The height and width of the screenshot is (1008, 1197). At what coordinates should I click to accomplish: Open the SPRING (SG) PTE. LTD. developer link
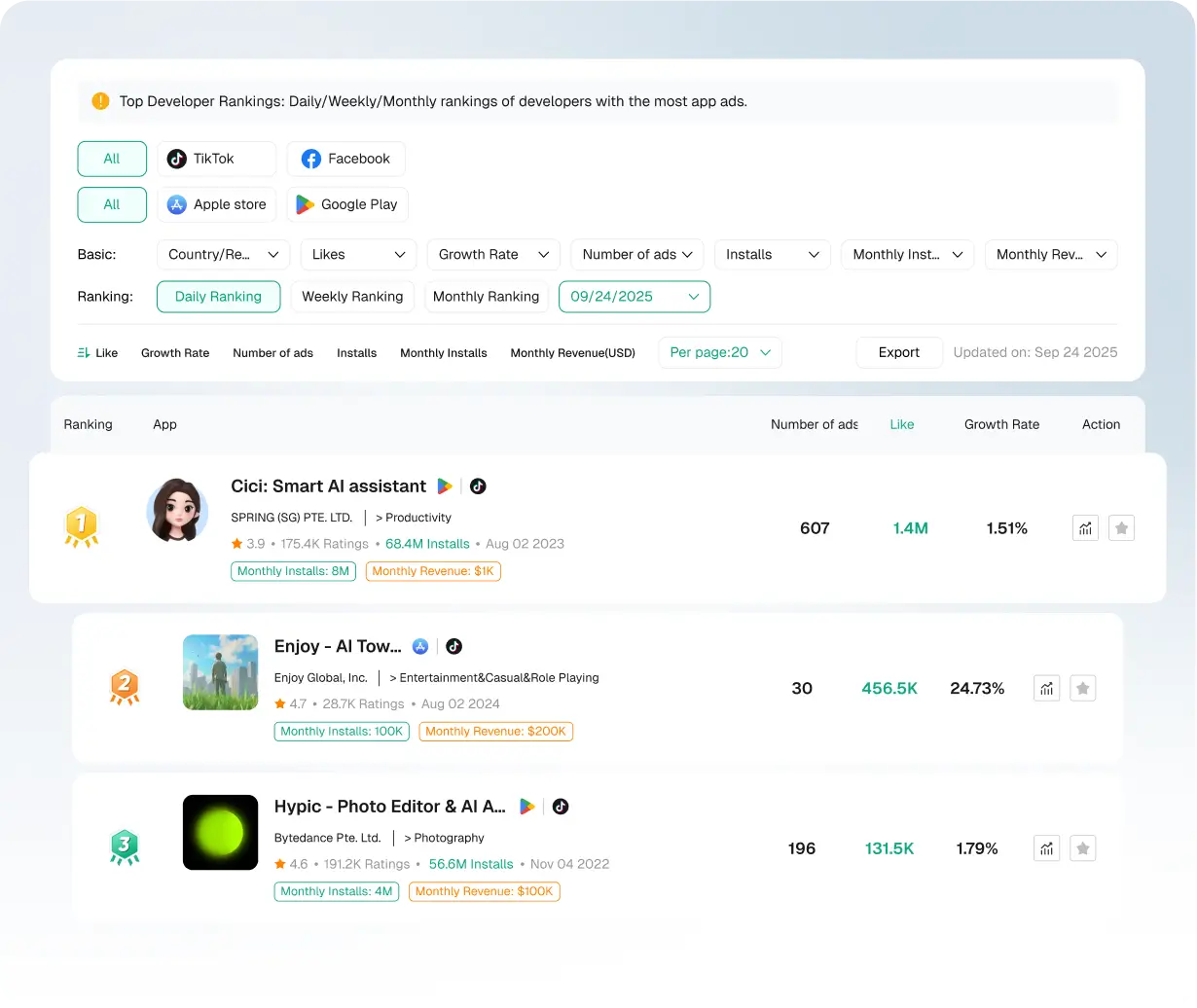click(x=291, y=518)
